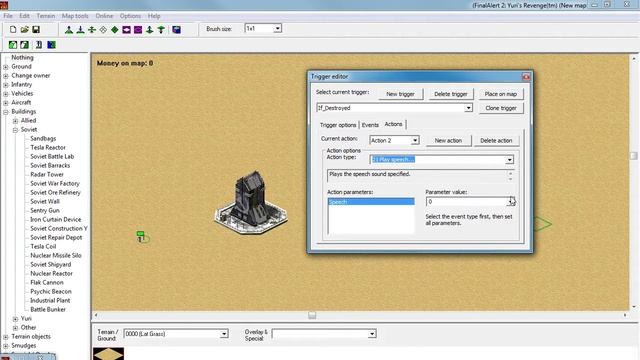This screenshot has width=640, height=360.
Task: Create a new map with toolbar icon
Action: [13, 29]
